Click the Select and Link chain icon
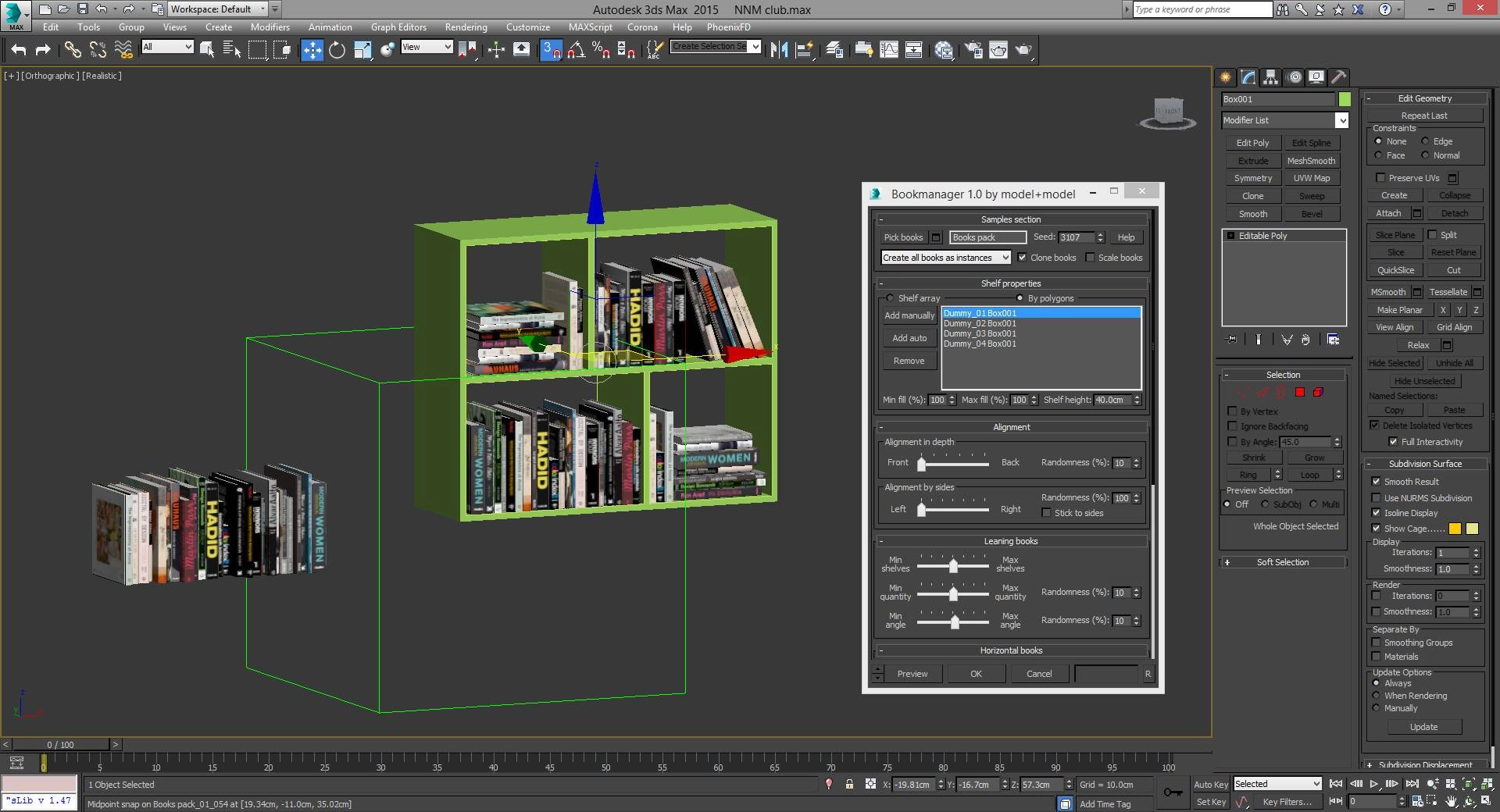Screen dimensions: 1500x812 coord(73,50)
